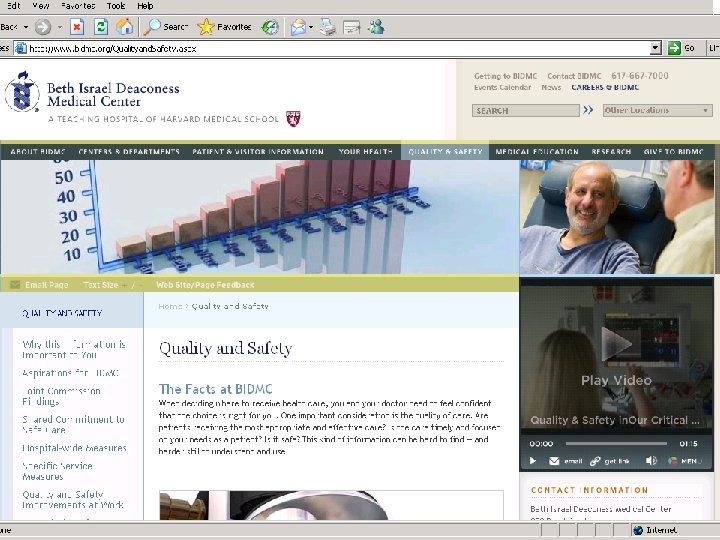The width and height of the screenshot is (720, 540).
Task: Click the Internet zone globe in status bar
Action: pyautogui.click(x=638, y=530)
